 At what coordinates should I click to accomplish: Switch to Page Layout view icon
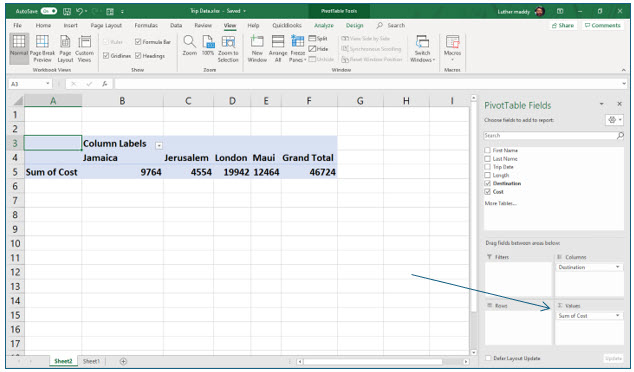pos(65,48)
